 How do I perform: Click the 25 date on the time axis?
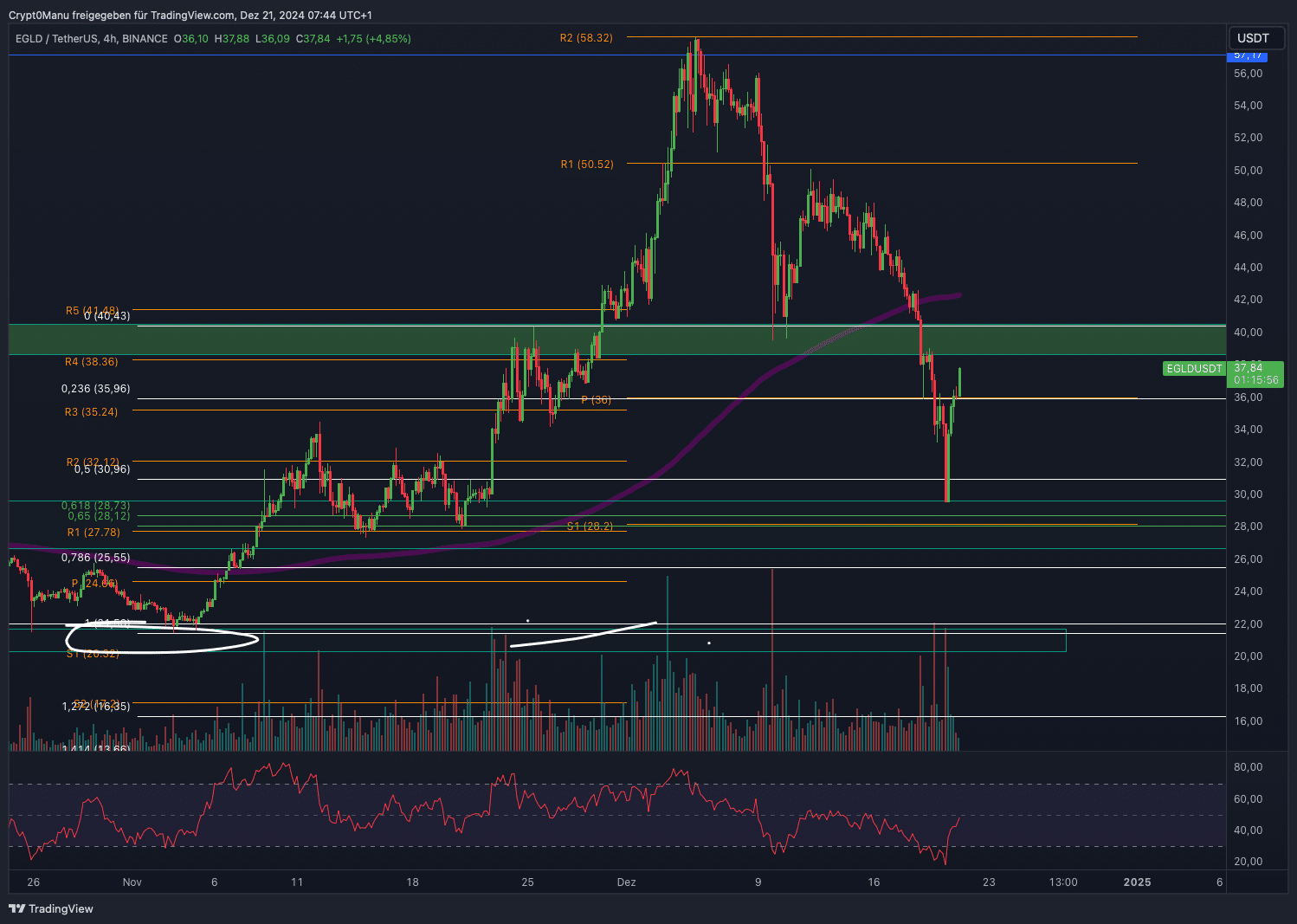pos(527,882)
